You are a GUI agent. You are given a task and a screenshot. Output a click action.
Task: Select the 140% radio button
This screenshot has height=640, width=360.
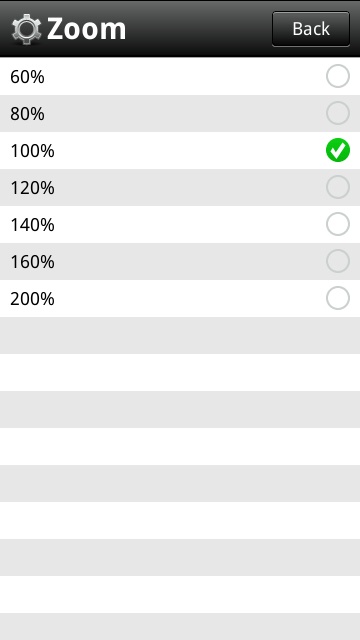point(338,224)
